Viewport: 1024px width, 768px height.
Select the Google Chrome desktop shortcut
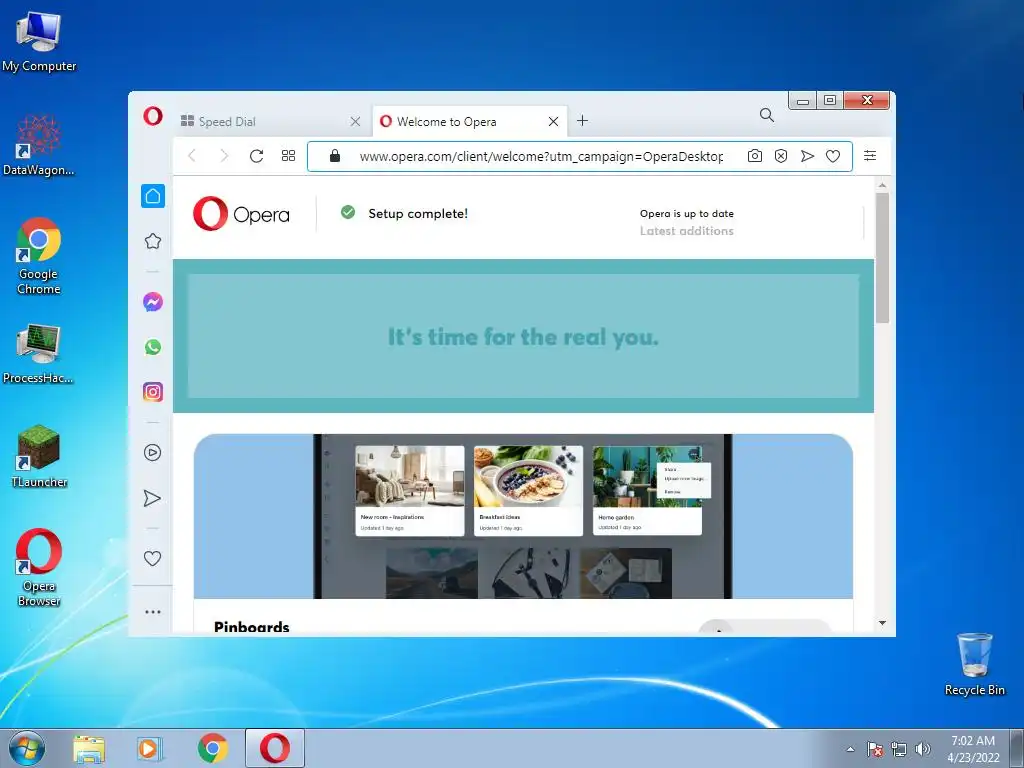tap(39, 256)
